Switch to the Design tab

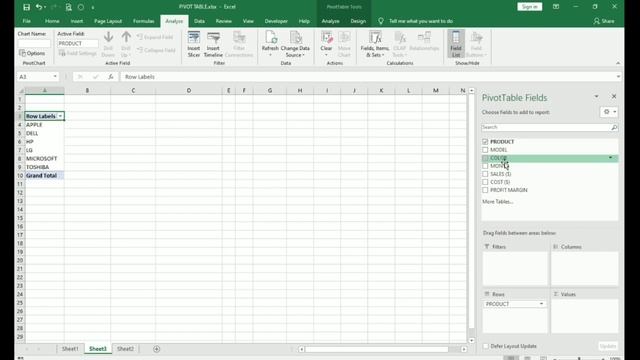click(x=358, y=21)
